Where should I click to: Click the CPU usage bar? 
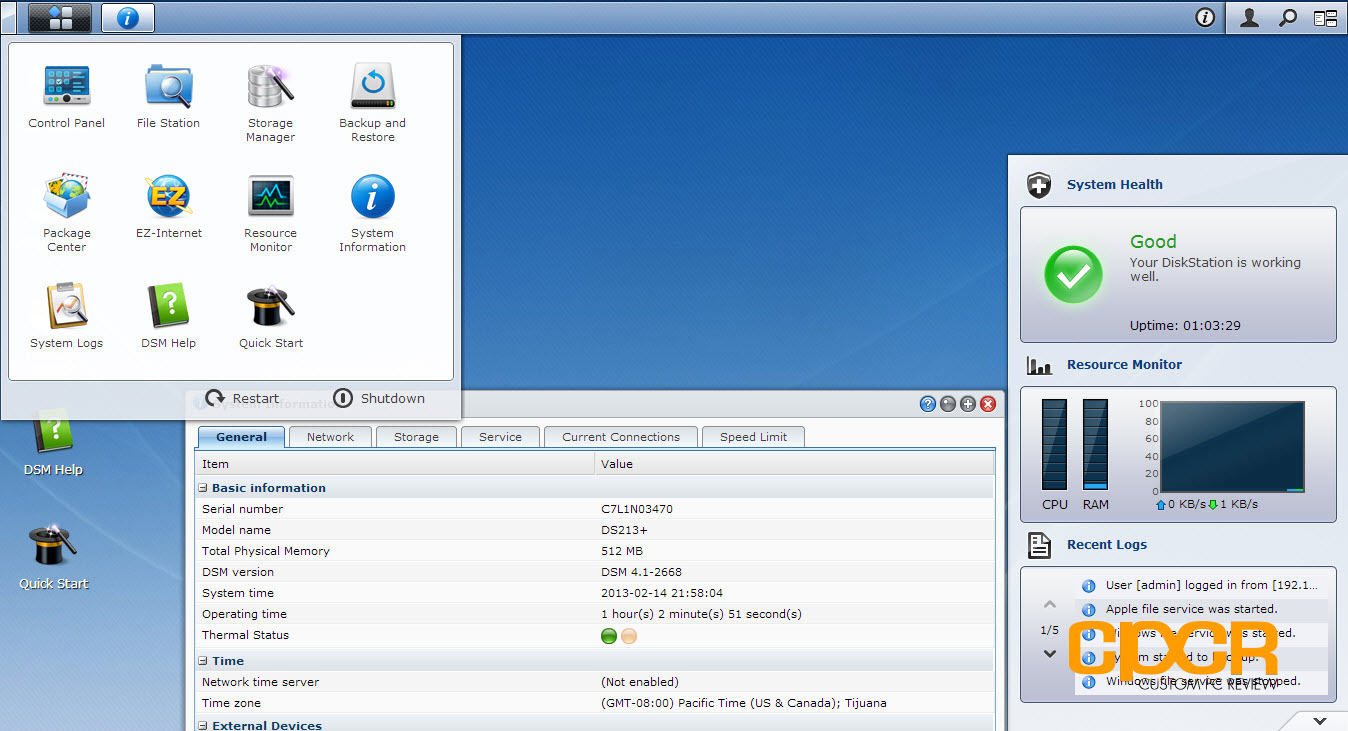click(1055, 445)
